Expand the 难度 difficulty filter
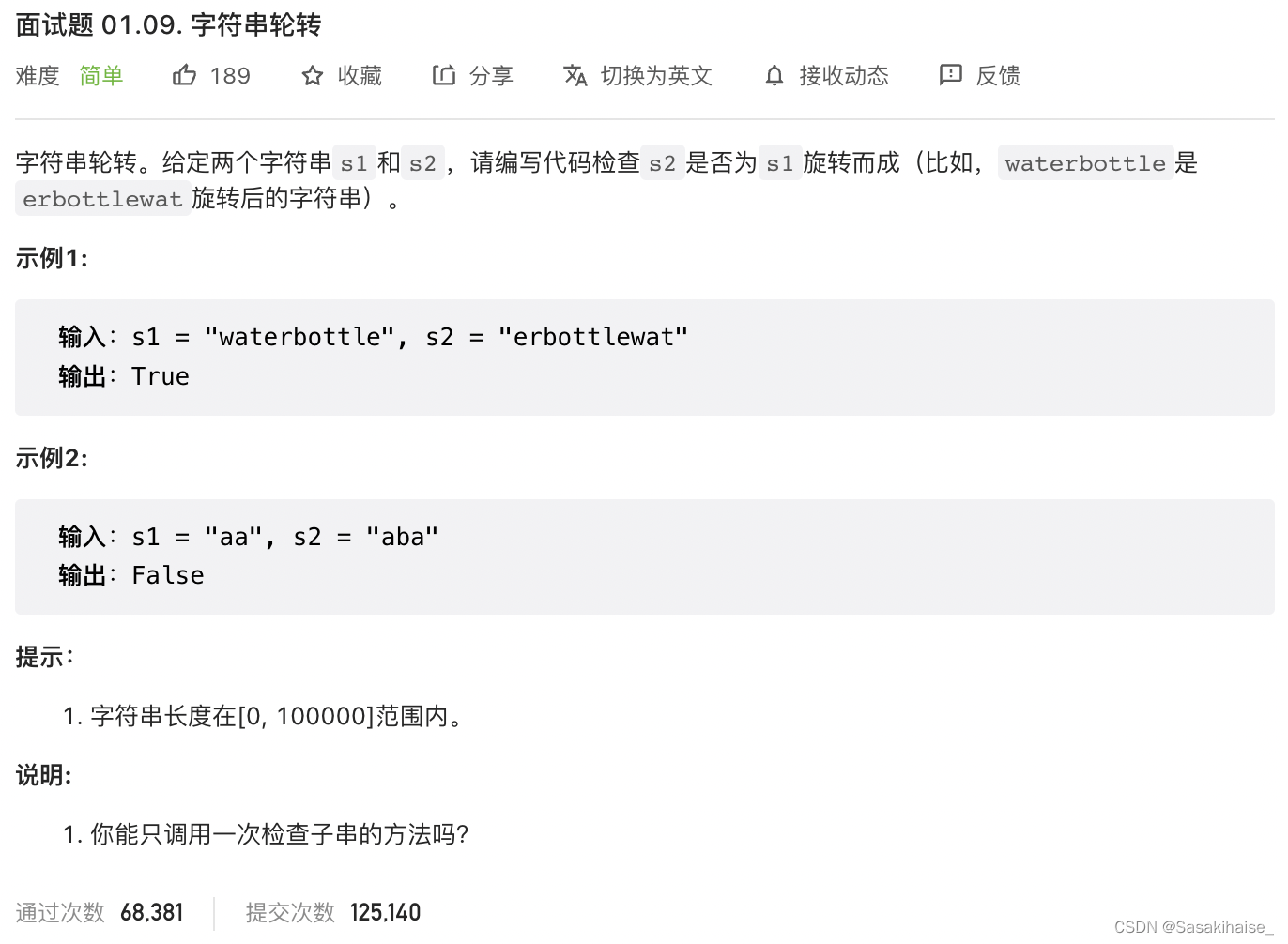The width and height of the screenshot is (1288, 944). point(37,76)
